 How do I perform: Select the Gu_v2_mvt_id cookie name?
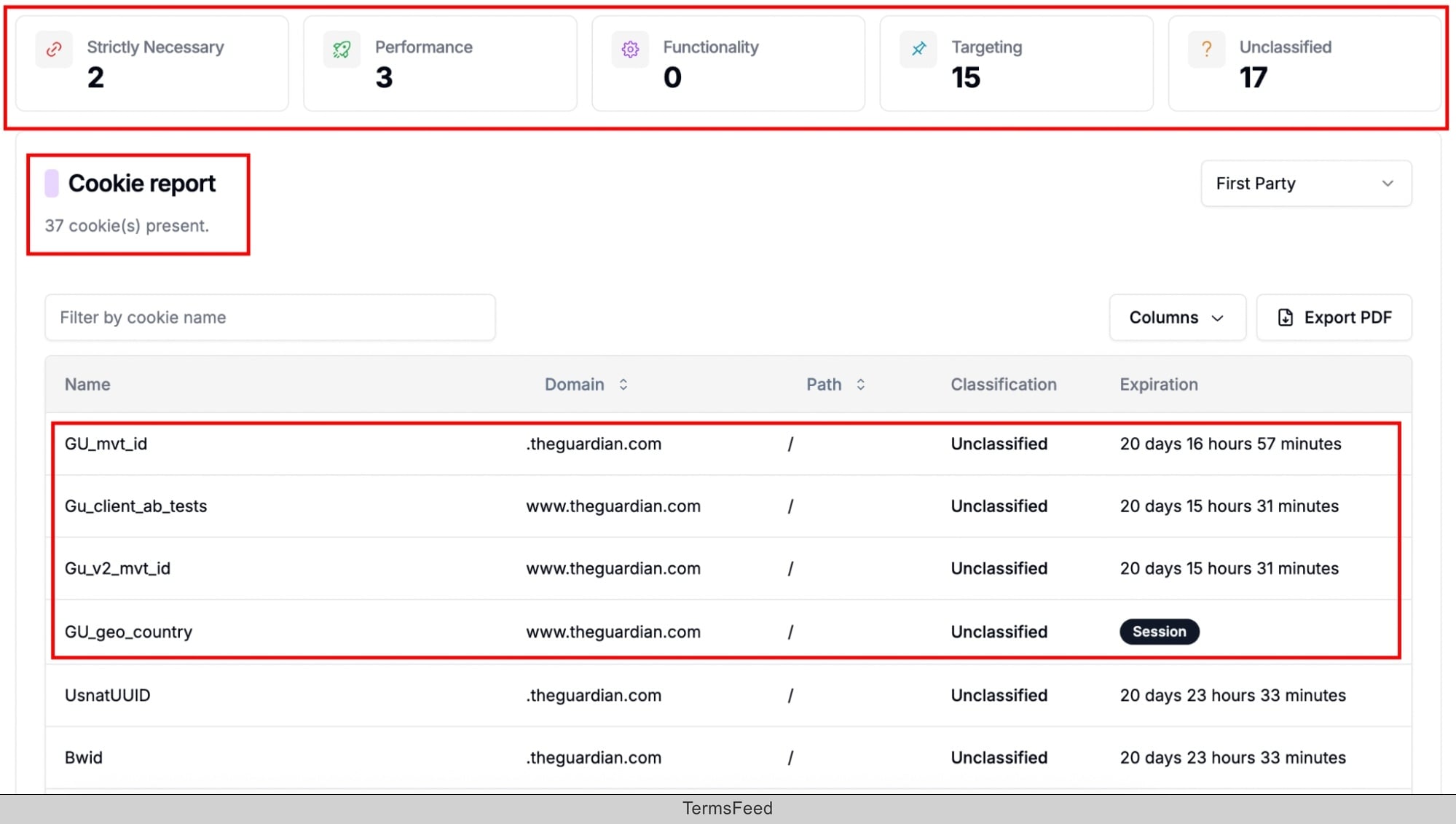tap(117, 568)
